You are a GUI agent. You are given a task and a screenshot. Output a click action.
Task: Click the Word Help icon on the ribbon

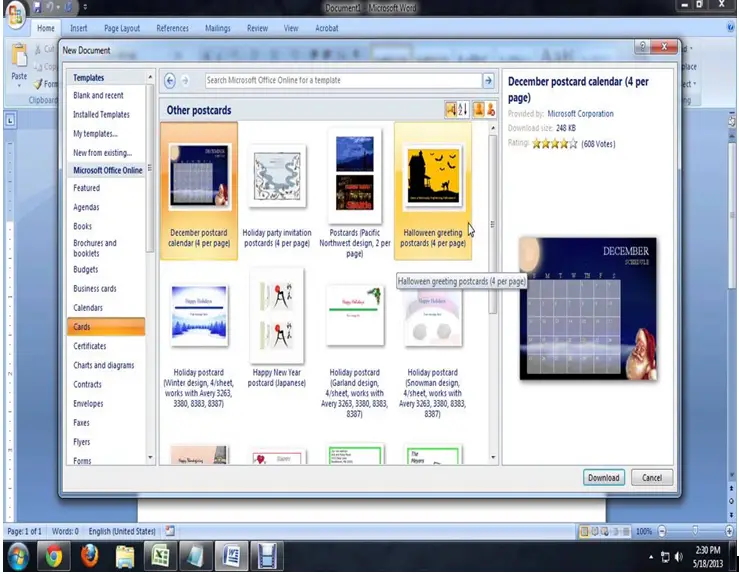point(731,28)
